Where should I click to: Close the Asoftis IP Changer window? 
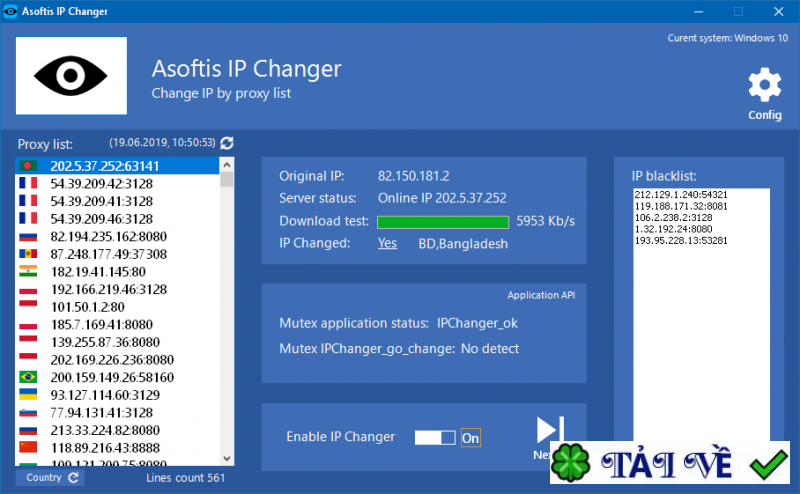pyautogui.click(x=779, y=11)
